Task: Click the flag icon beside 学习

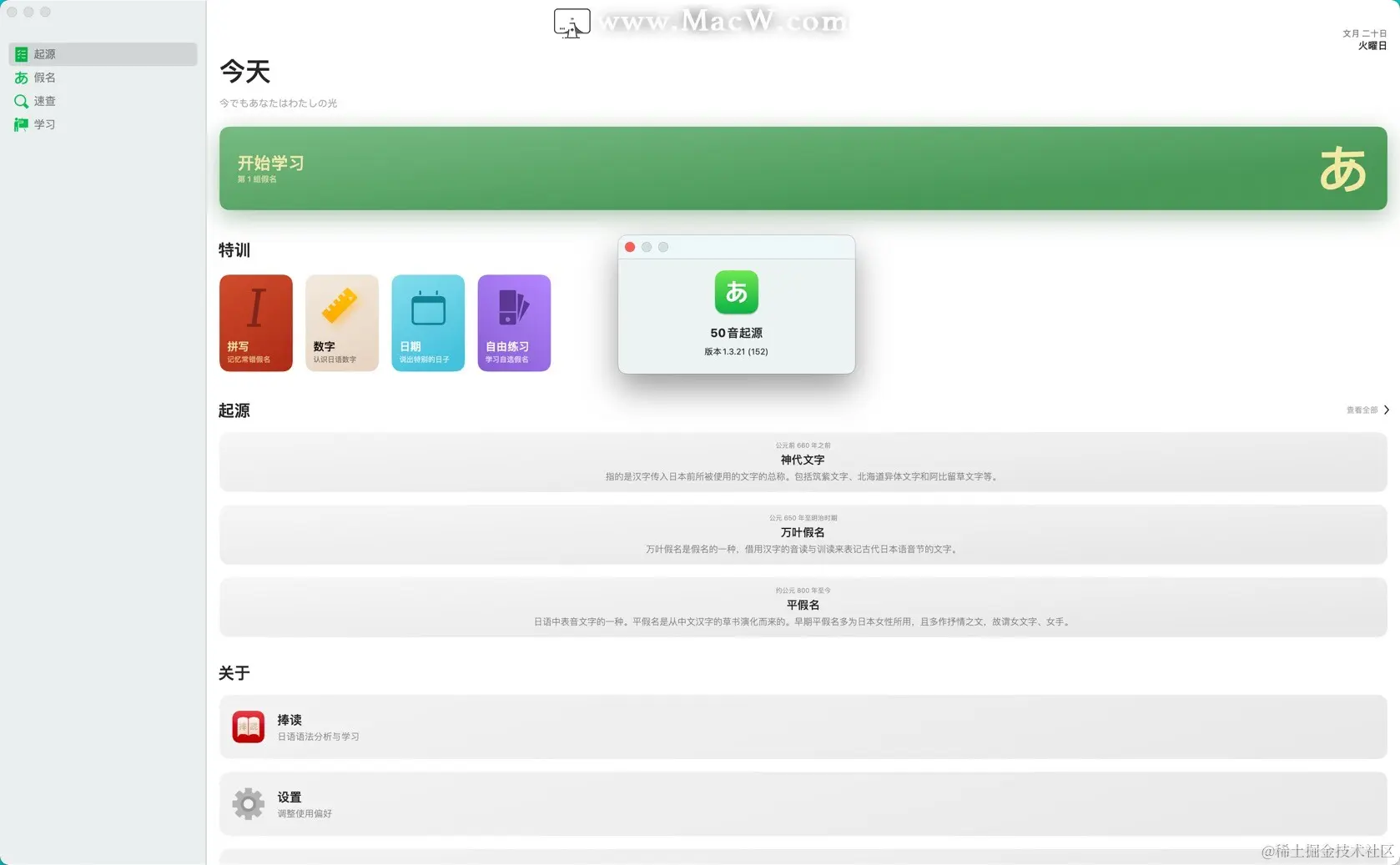Action: (x=22, y=124)
